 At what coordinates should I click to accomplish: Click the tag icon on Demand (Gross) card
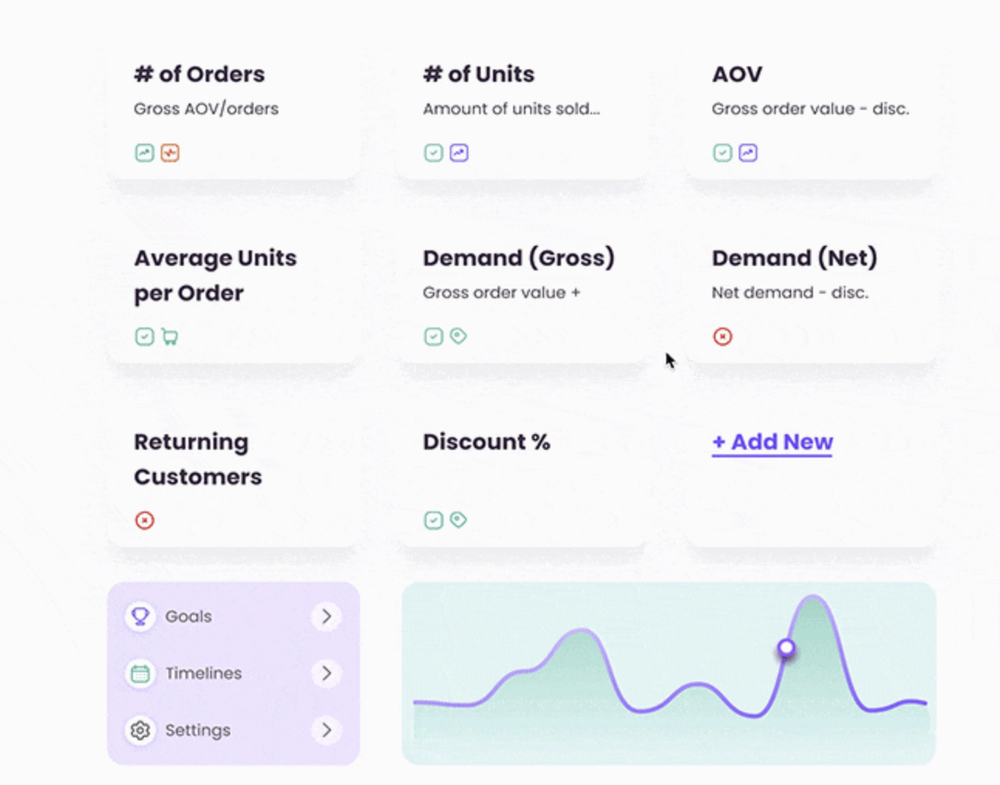coord(459,336)
